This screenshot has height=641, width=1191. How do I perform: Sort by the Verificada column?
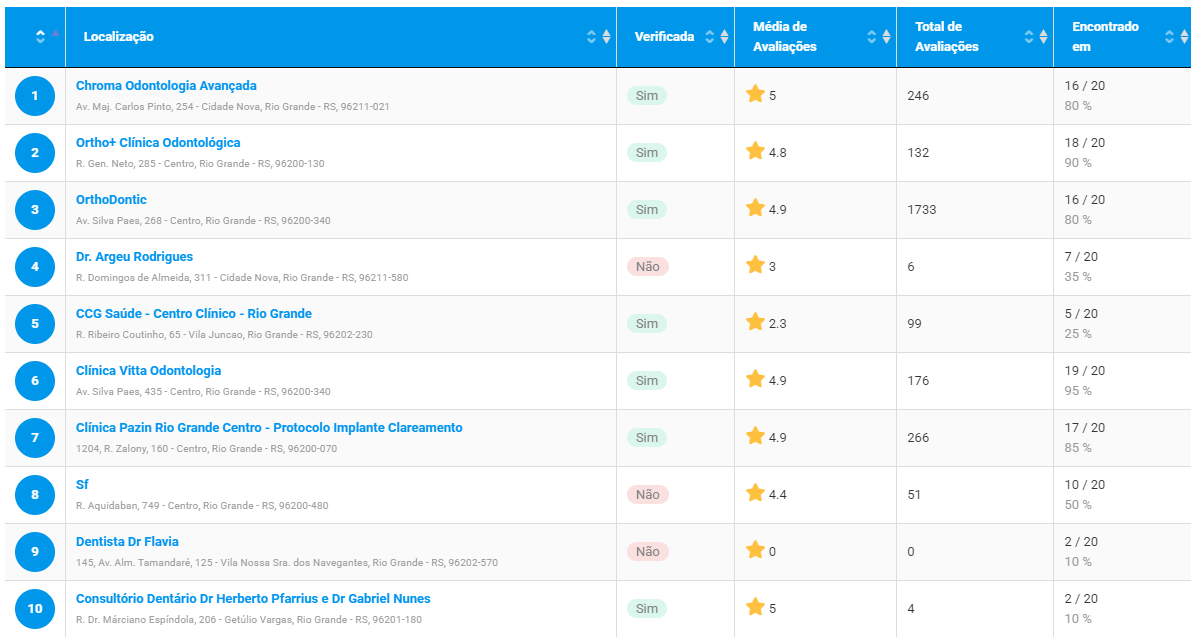coord(675,36)
